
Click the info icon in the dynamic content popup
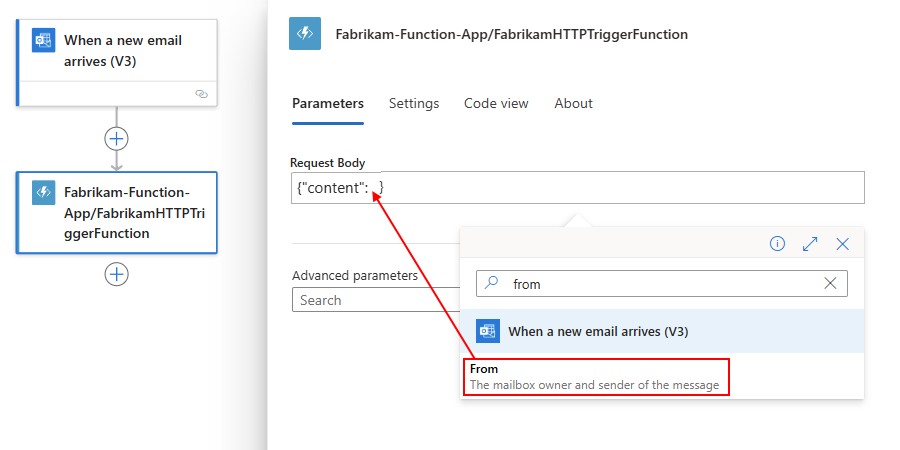(x=777, y=244)
